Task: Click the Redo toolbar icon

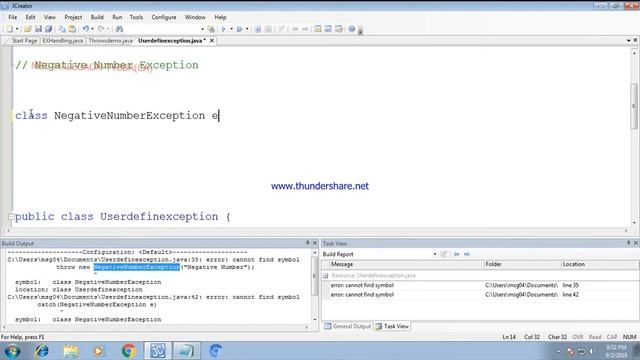Action: tap(101, 29)
